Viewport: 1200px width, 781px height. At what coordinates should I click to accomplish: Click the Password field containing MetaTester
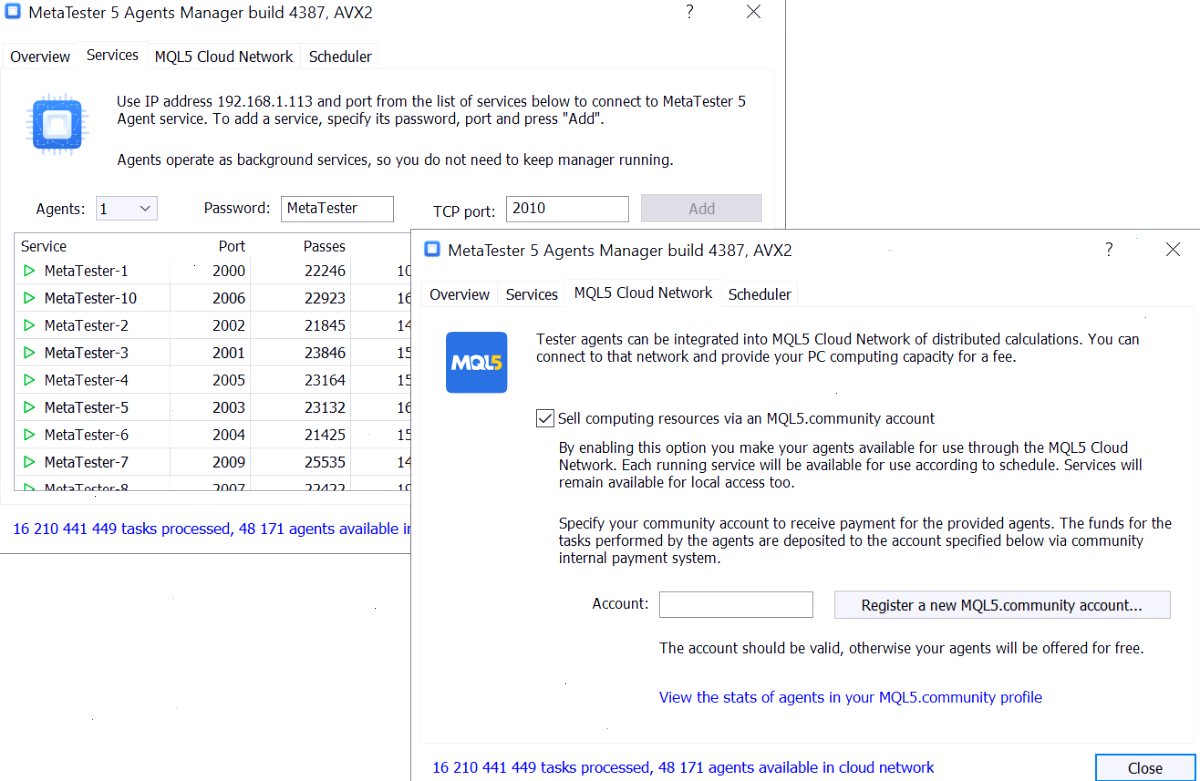click(x=337, y=209)
